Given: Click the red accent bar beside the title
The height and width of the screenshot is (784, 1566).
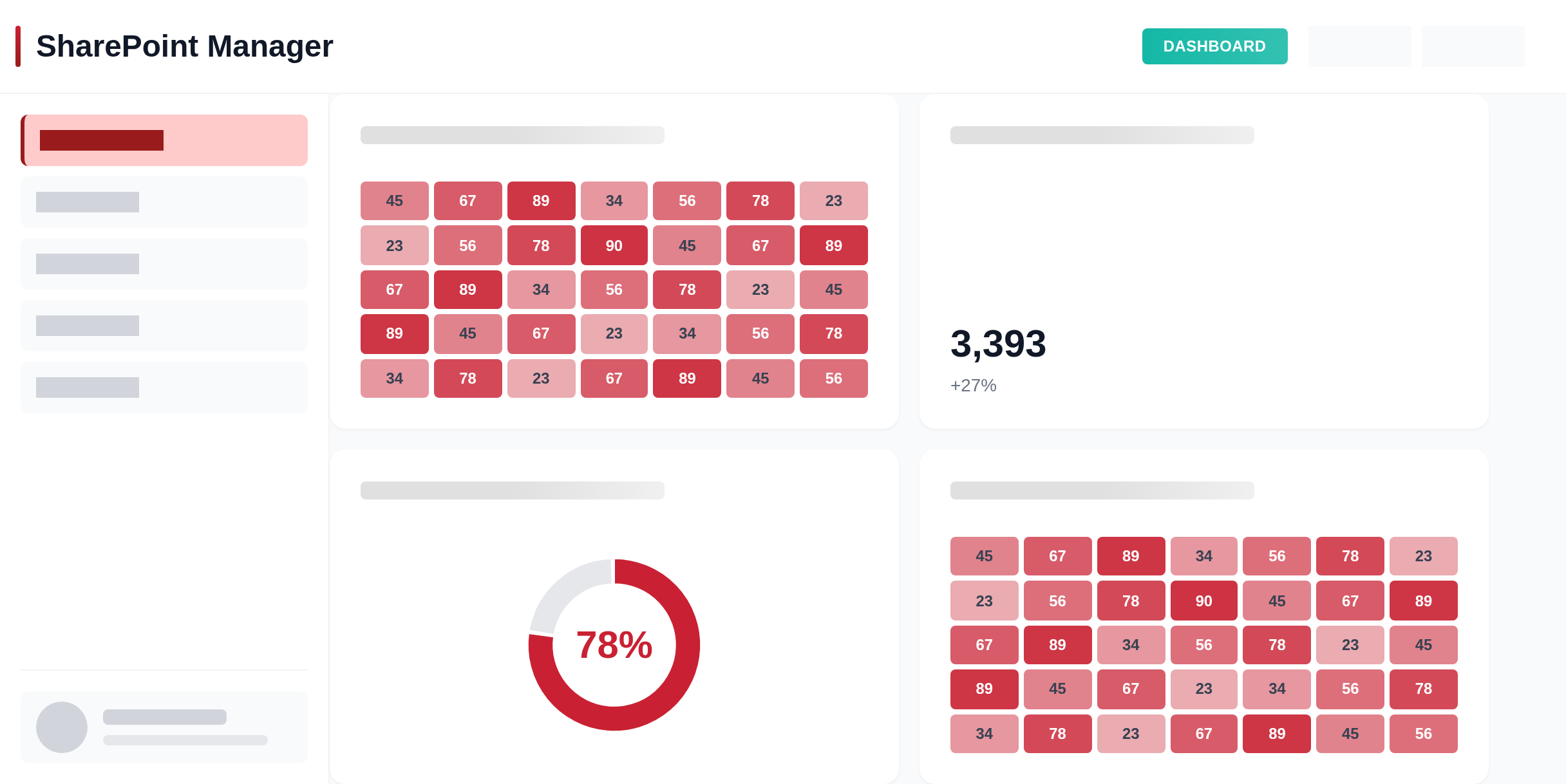Looking at the screenshot, I should click(x=18, y=46).
